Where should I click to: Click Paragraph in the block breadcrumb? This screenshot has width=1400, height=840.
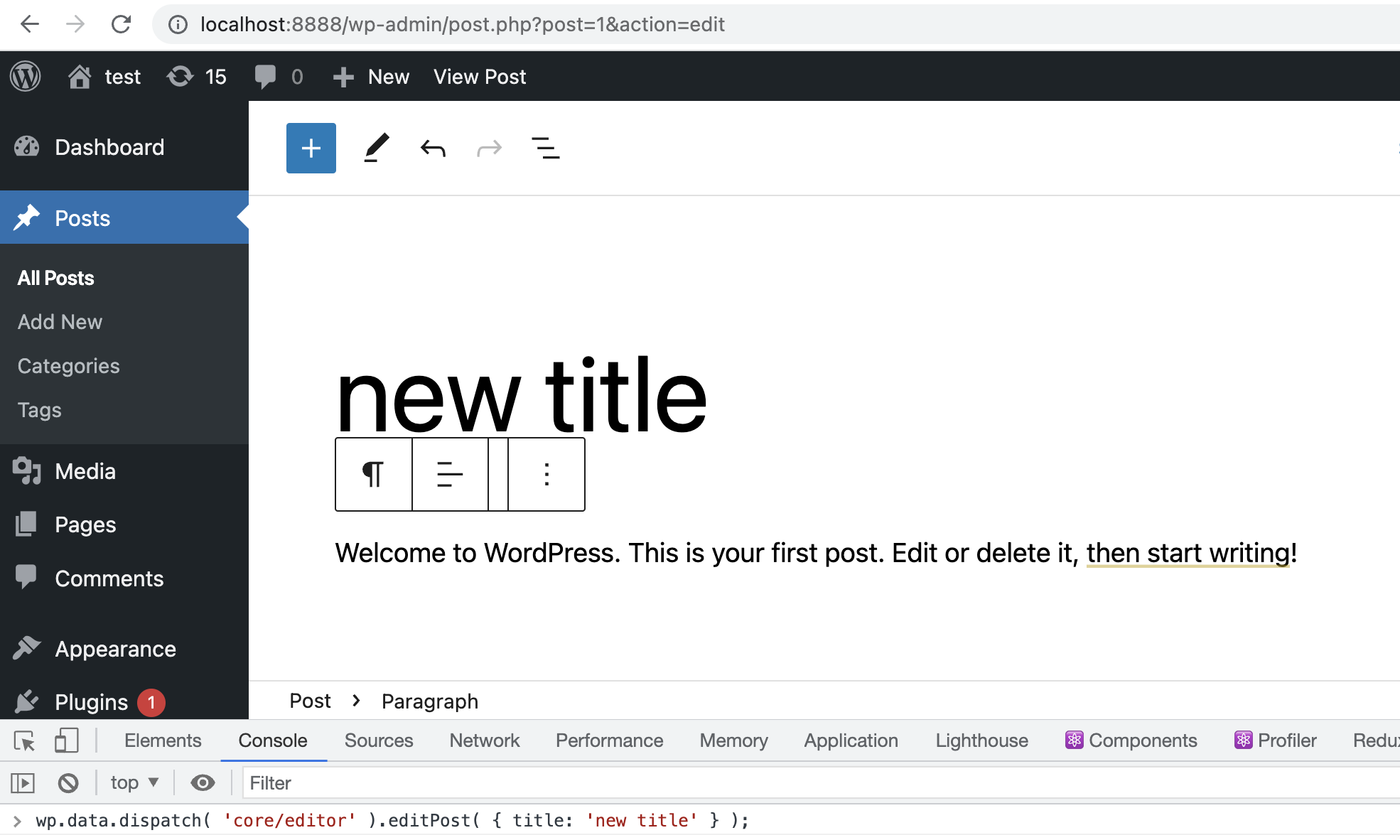pos(430,701)
